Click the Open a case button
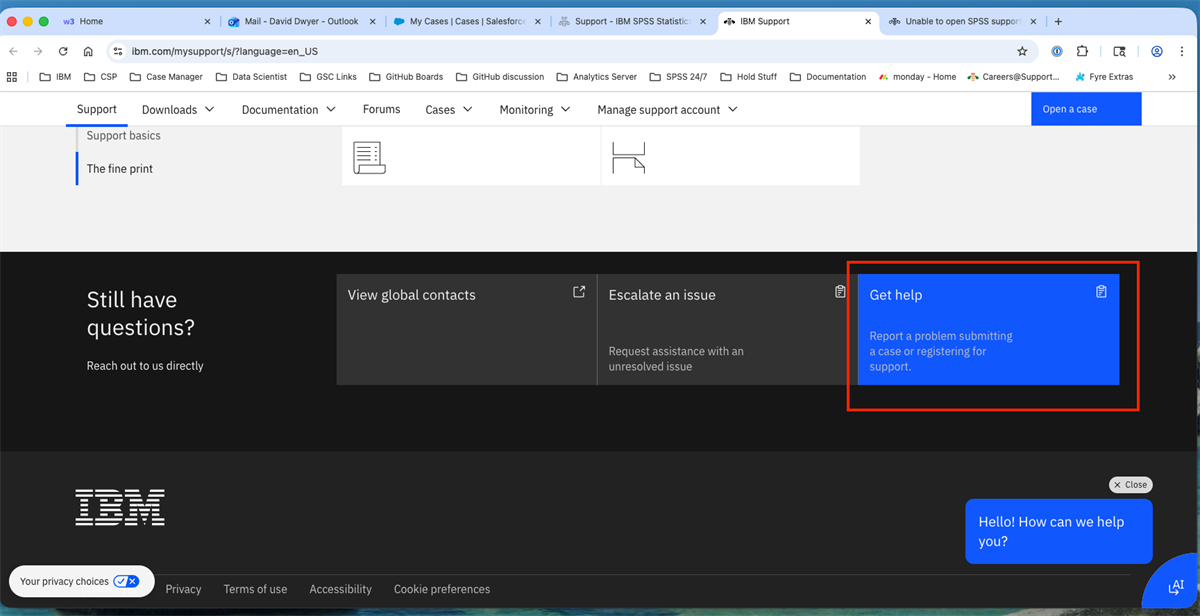 [1085, 109]
